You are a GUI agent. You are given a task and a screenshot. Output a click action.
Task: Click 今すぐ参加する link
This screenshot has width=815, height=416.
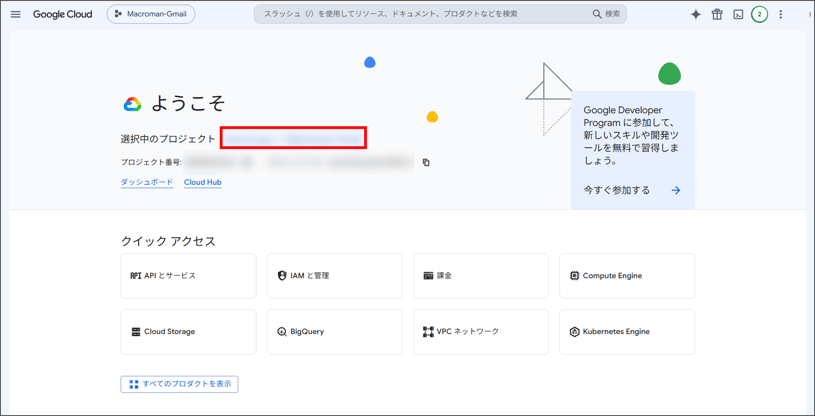[616, 190]
